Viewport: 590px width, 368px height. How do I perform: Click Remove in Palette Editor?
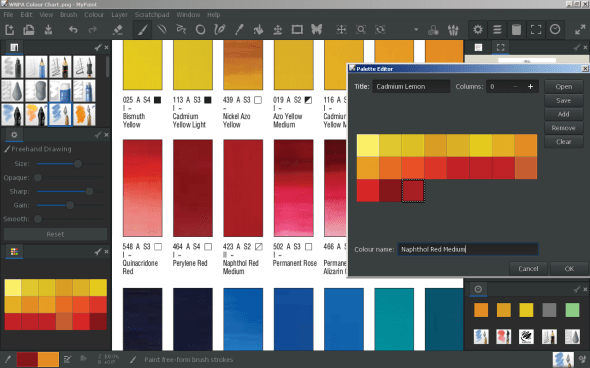564,128
